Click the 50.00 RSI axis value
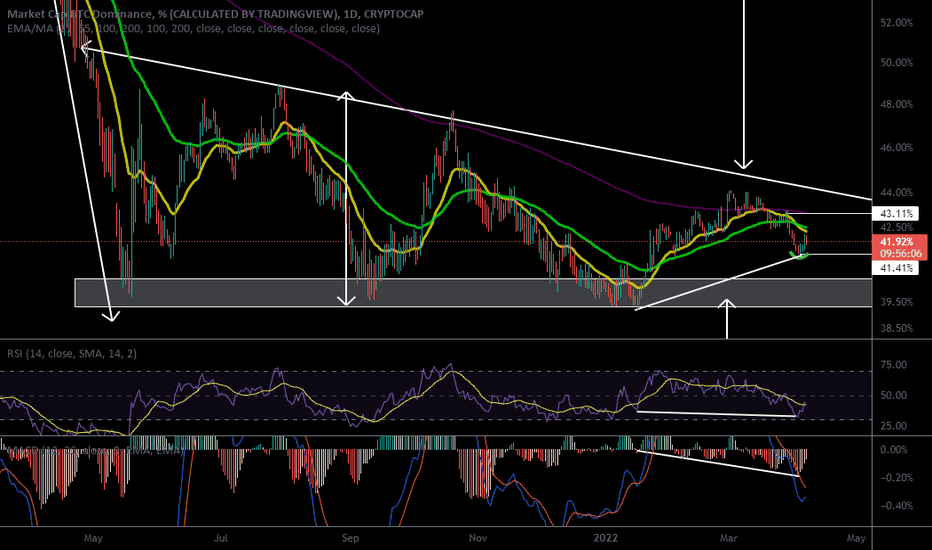 [893, 395]
